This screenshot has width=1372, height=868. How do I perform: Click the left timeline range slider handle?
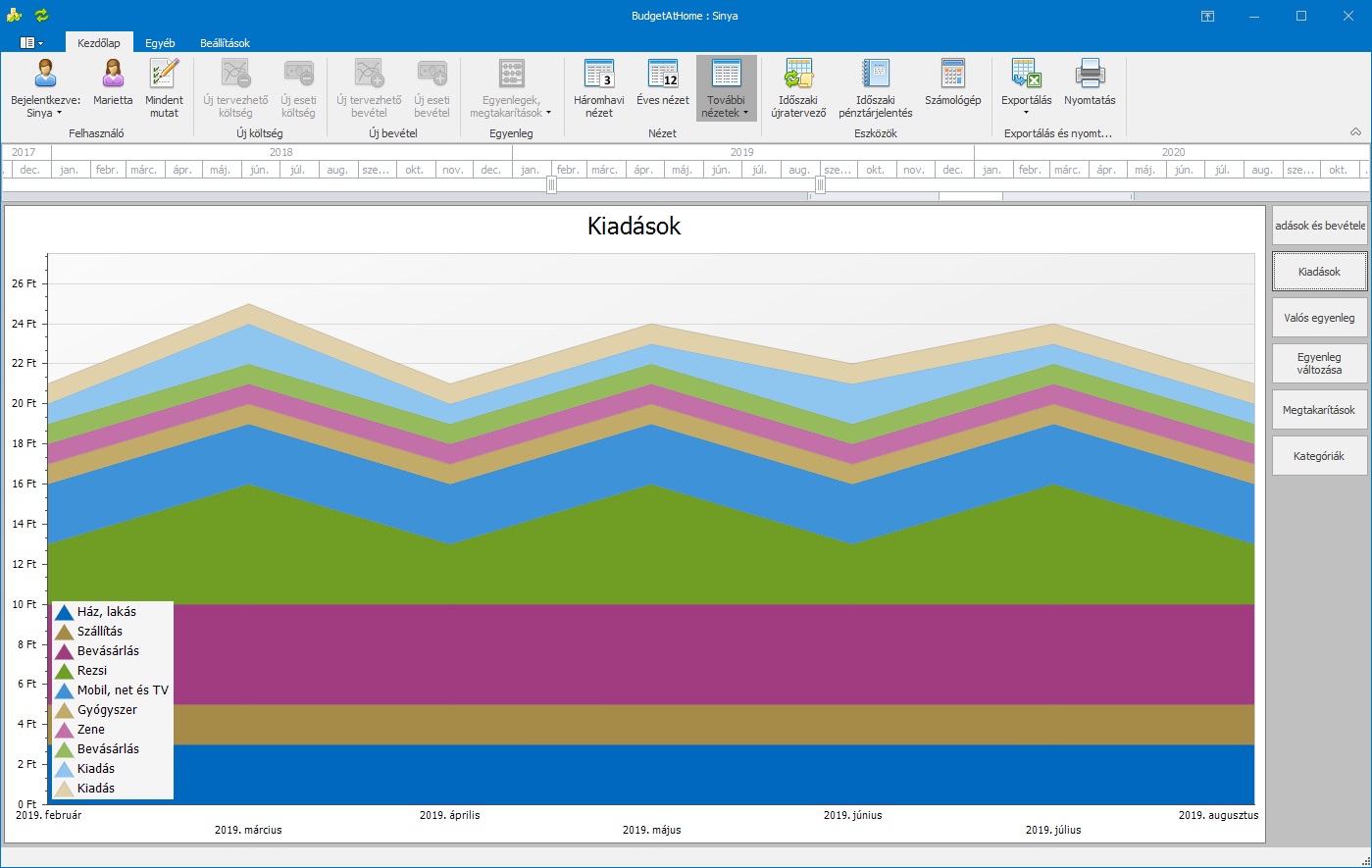click(551, 185)
